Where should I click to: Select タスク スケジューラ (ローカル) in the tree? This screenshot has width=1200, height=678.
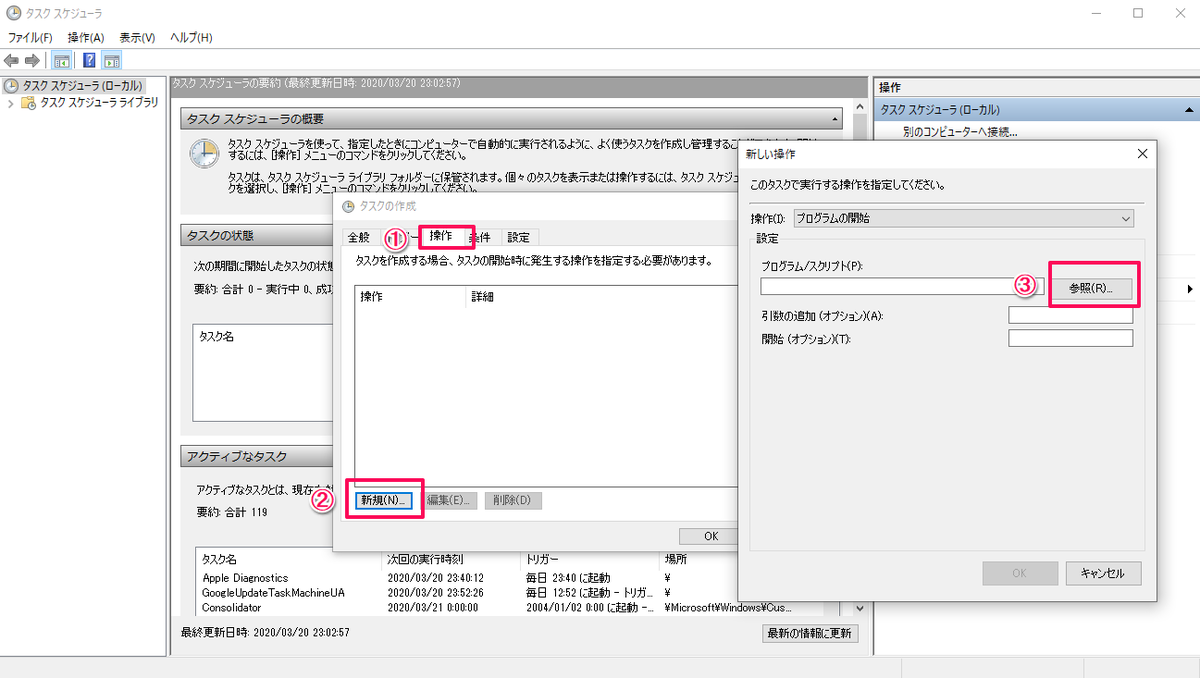click(x=82, y=86)
